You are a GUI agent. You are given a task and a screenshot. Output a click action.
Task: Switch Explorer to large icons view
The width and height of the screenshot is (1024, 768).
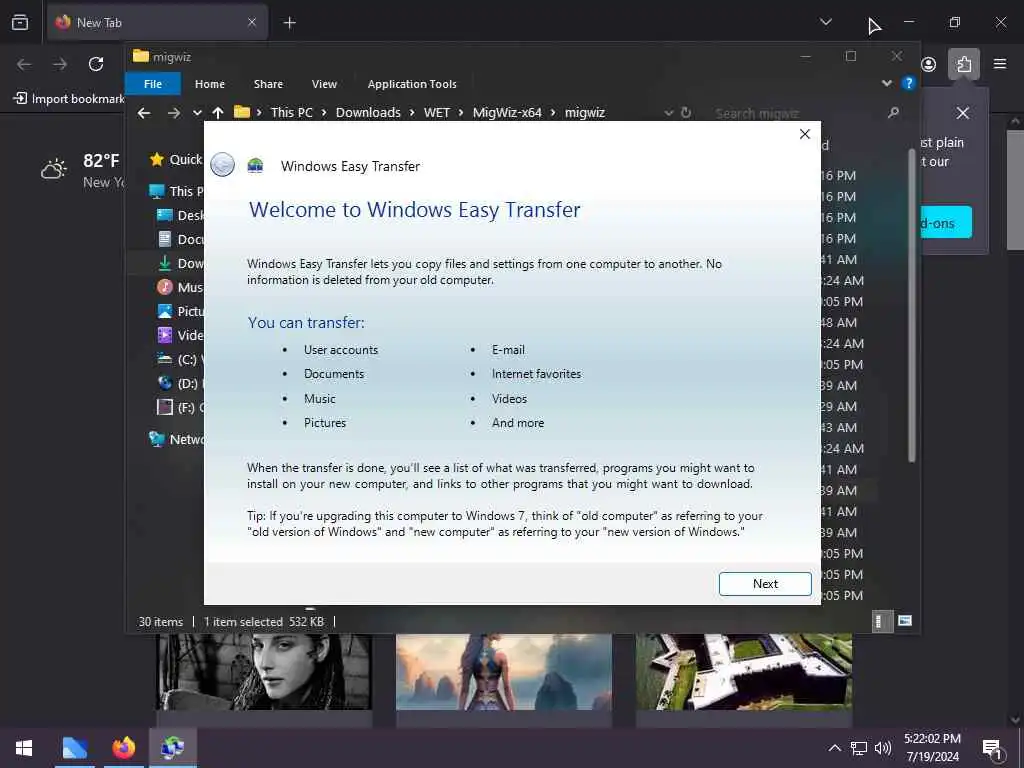click(904, 621)
